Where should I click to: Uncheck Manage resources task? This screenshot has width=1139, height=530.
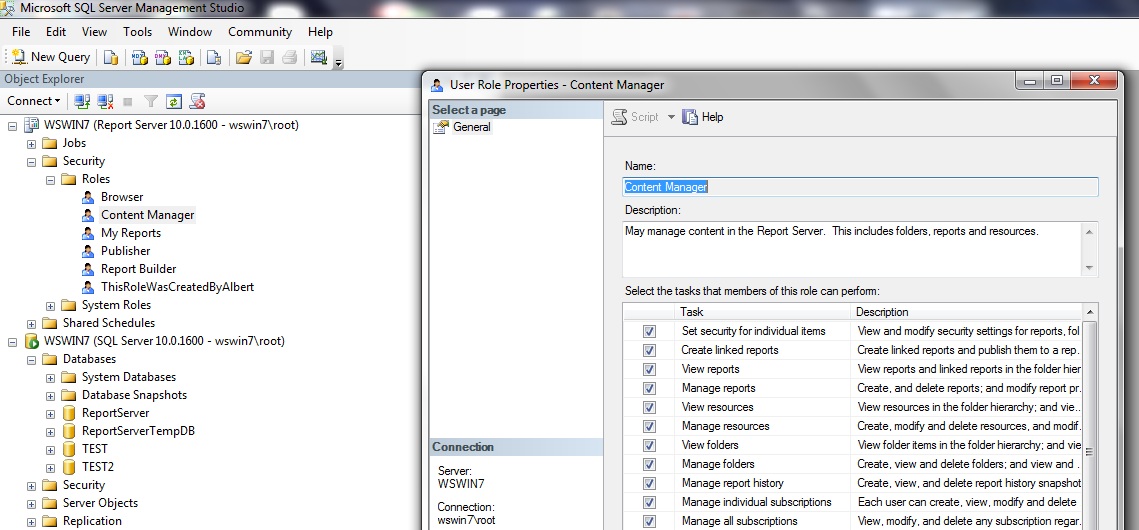tap(649, 426)
